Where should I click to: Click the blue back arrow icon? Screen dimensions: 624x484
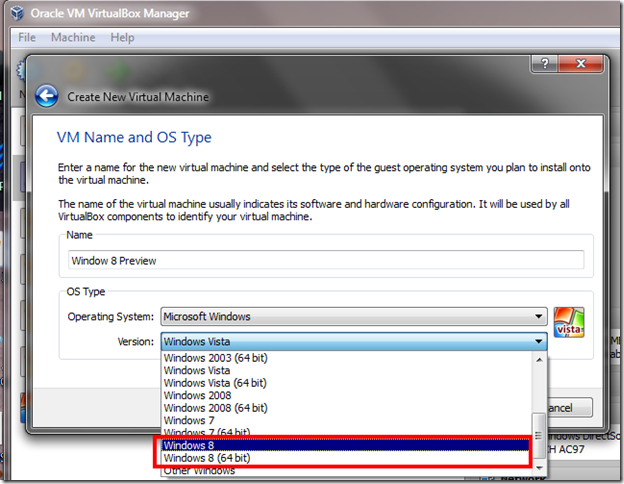[46, 96]
